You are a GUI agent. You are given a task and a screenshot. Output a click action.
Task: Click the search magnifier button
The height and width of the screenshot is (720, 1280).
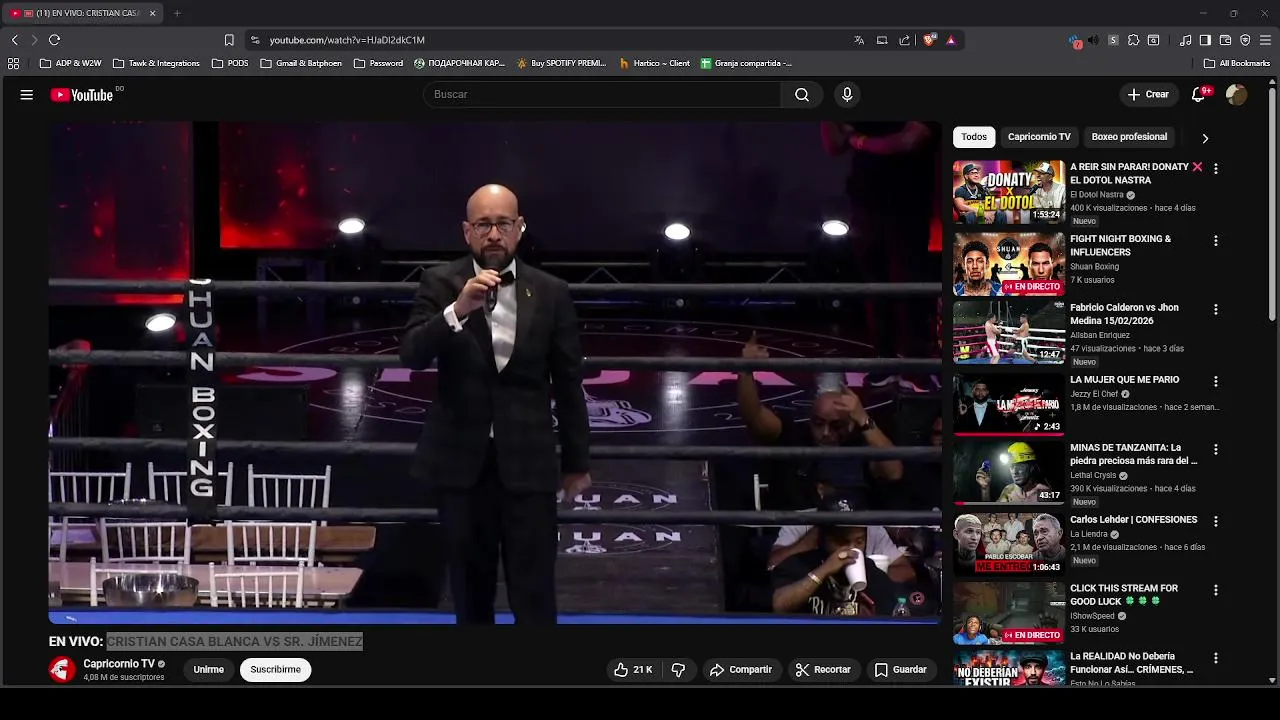pyautogui.click(x=802, y=95)
